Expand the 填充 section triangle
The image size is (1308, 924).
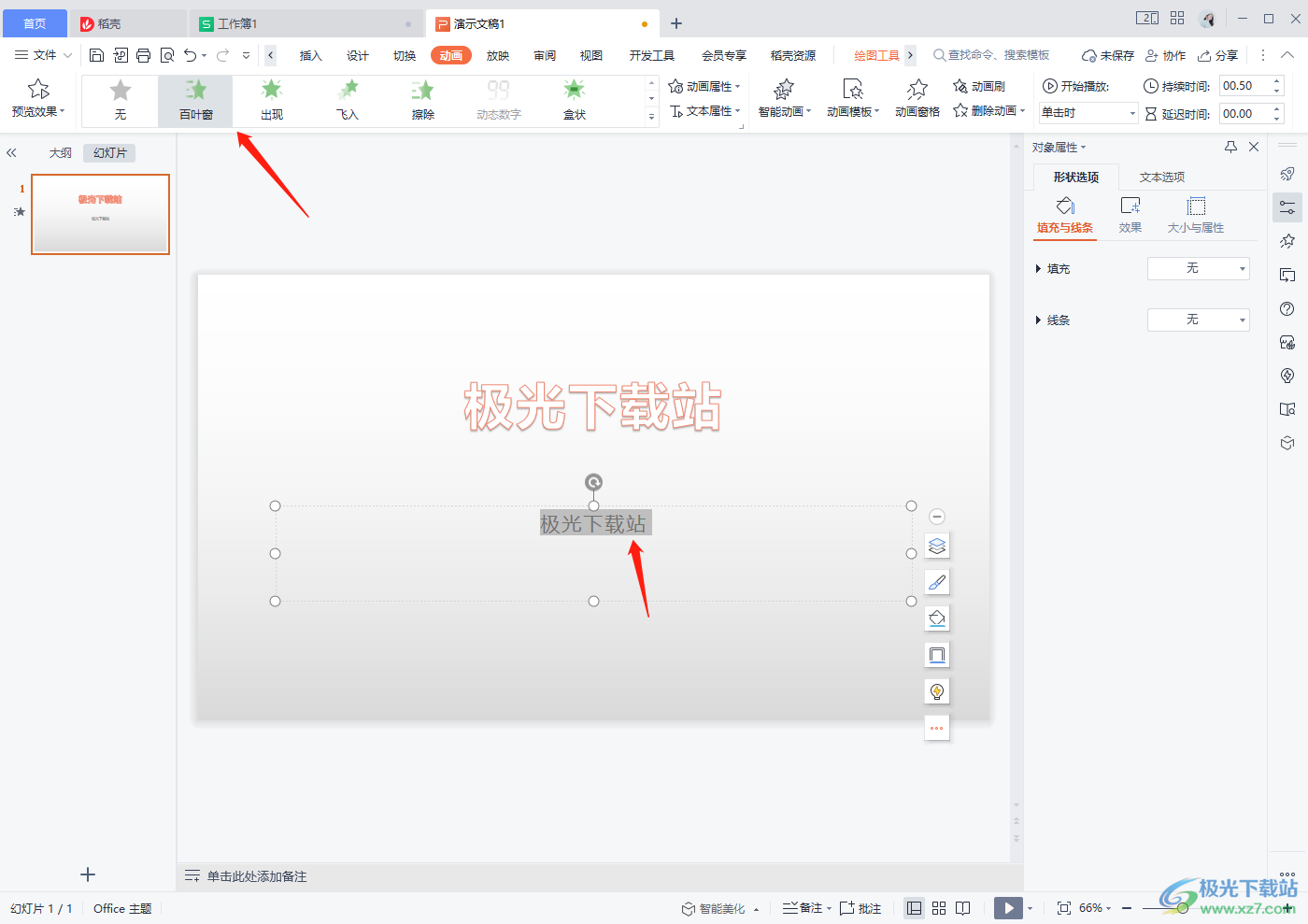click(x=1038, y=269)
